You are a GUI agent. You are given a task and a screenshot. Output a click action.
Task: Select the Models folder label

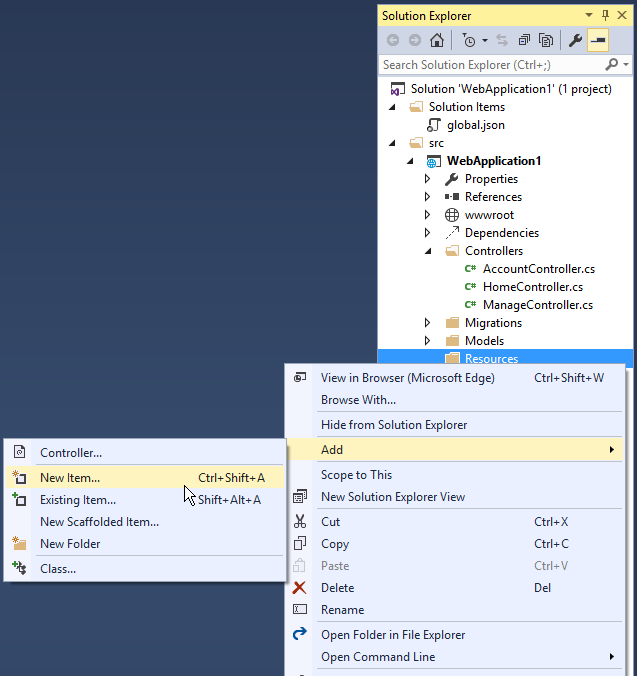click(484, 341)
